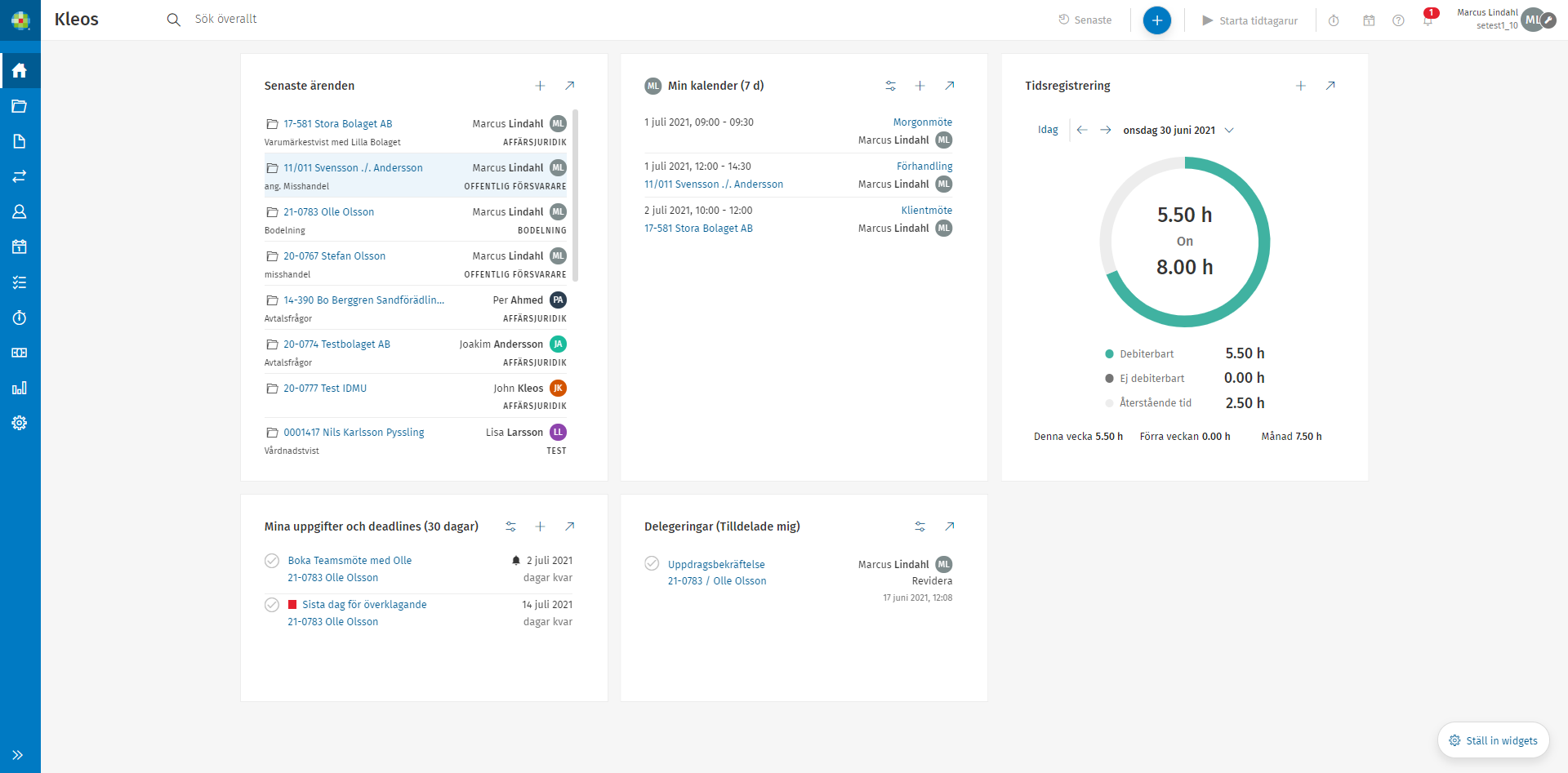Open the home dashboard icon in sidebar
The width and height of the screenshot is (1568, 773).
(x=20, y=71)
